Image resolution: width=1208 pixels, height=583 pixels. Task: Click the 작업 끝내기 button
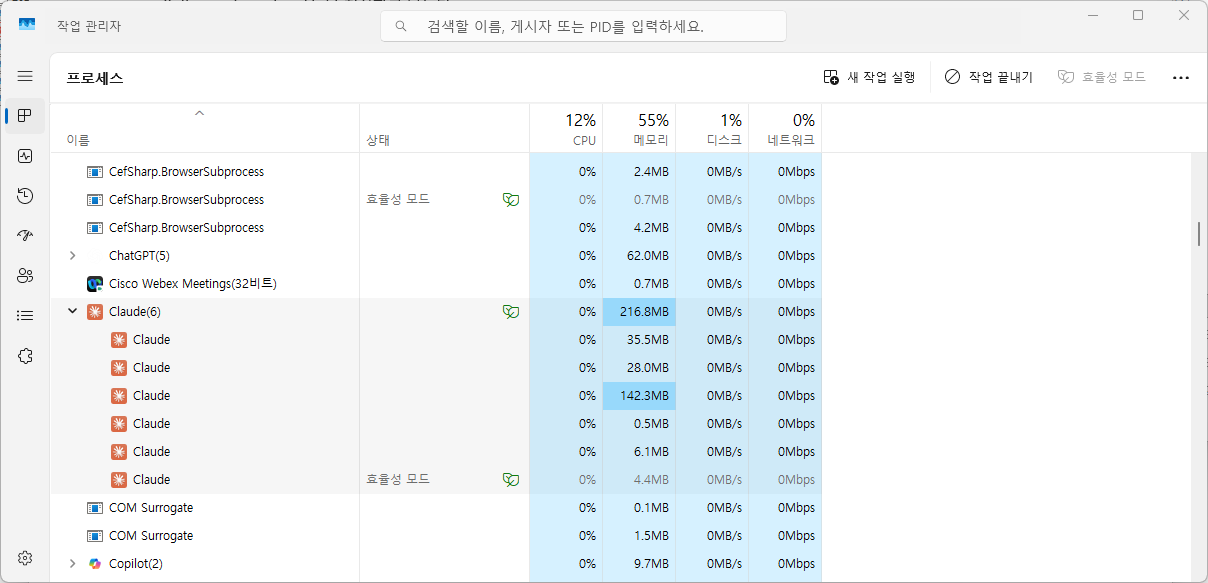click(x=988, y=77)
